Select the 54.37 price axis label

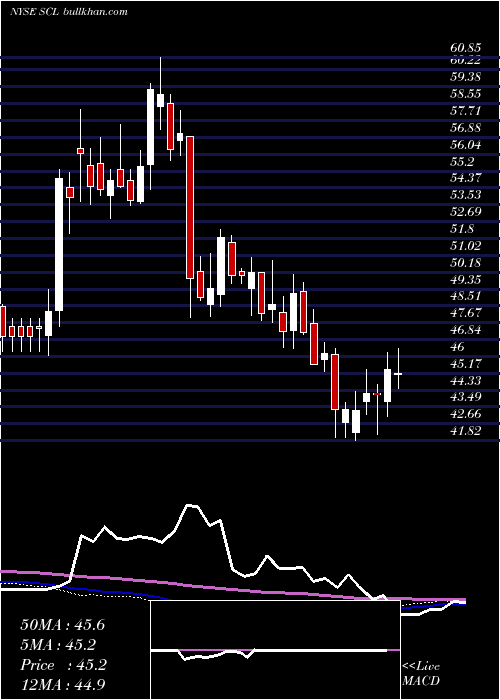coord(465,178)
